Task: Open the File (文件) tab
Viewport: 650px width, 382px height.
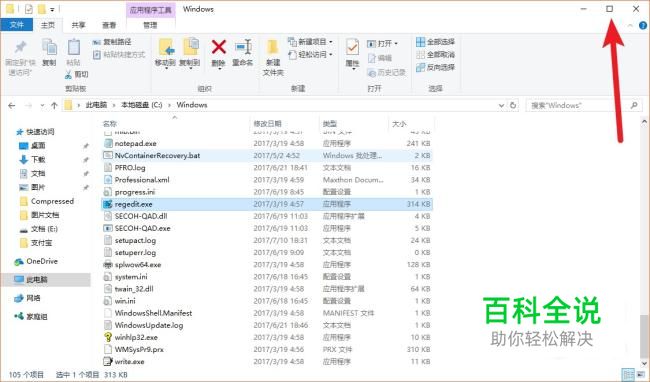Action: [17, 25]
